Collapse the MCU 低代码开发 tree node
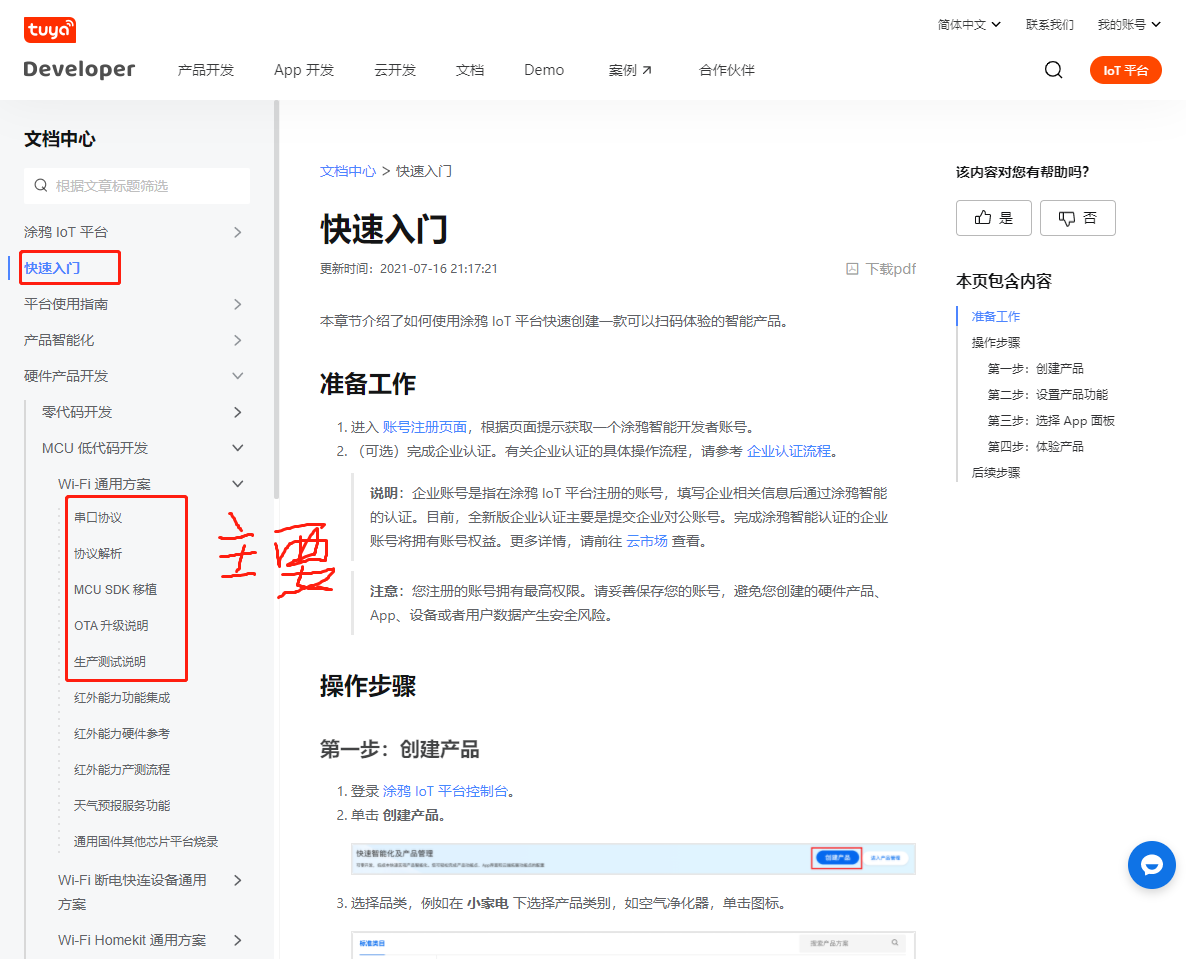This screenshot has width=1186, height=959. click(x=238, y=448)
